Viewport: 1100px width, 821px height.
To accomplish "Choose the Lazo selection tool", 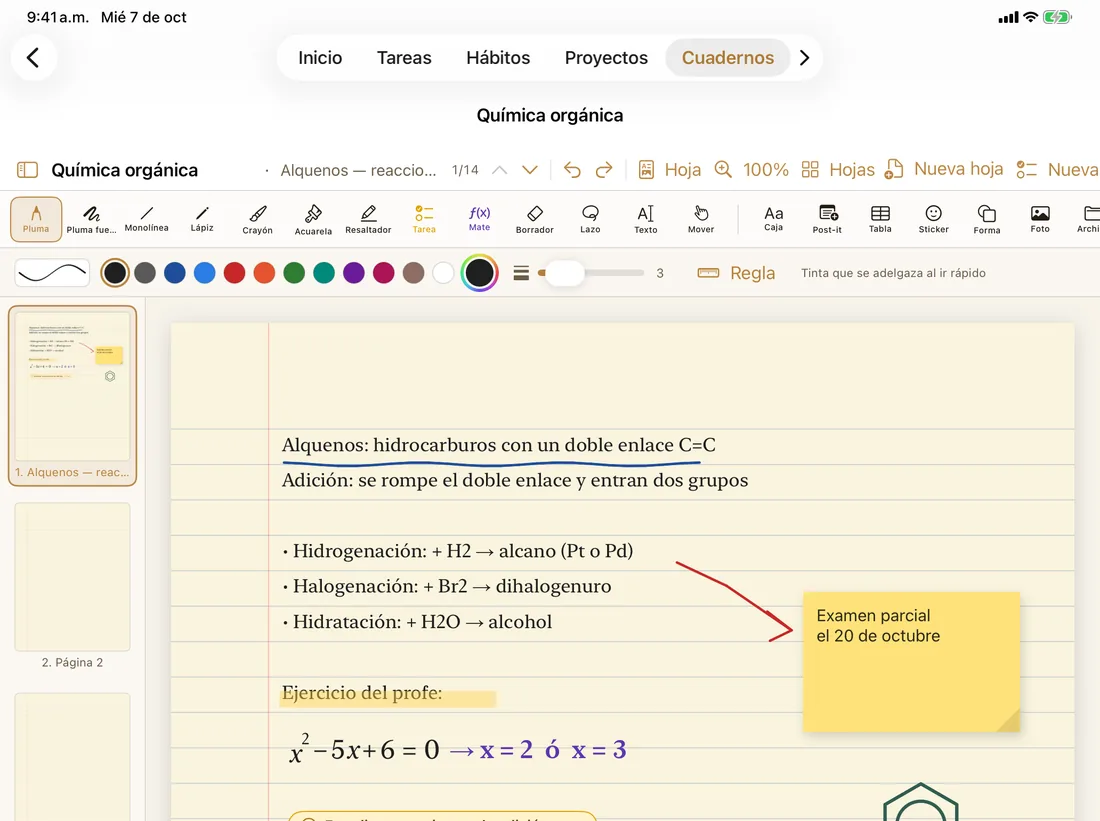I will 590,219.
